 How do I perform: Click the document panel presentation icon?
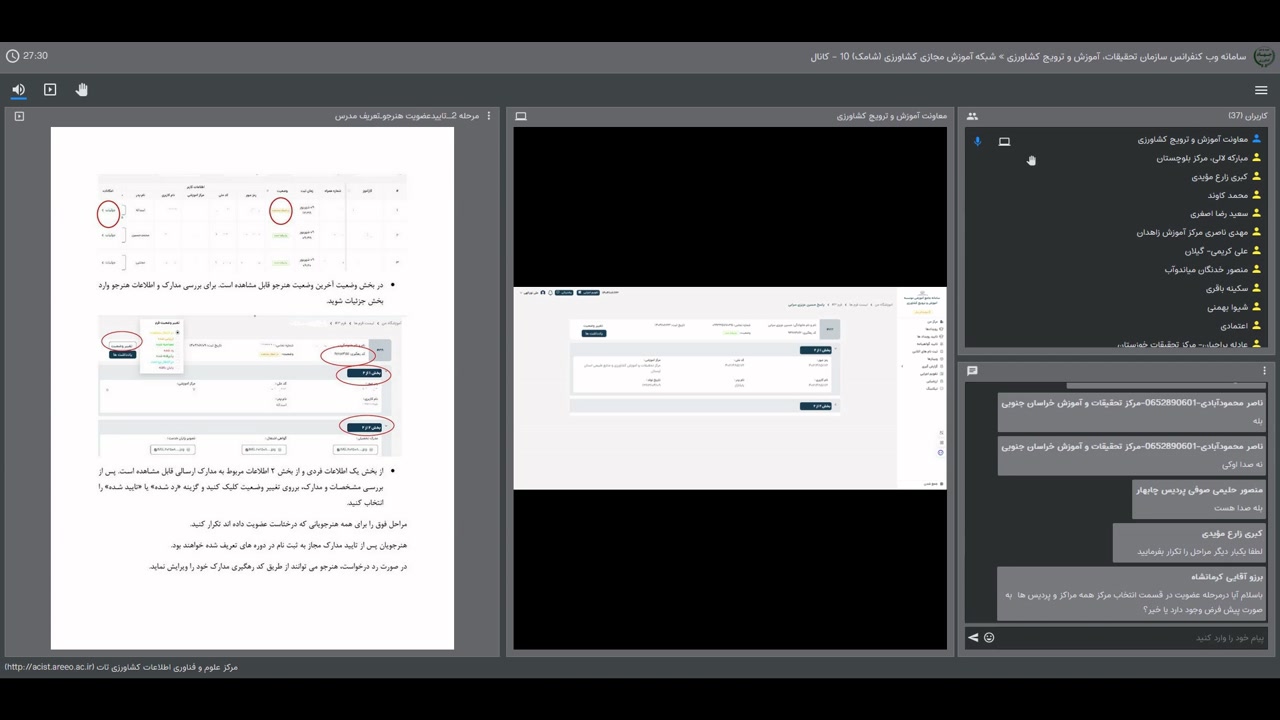(19, 116)
